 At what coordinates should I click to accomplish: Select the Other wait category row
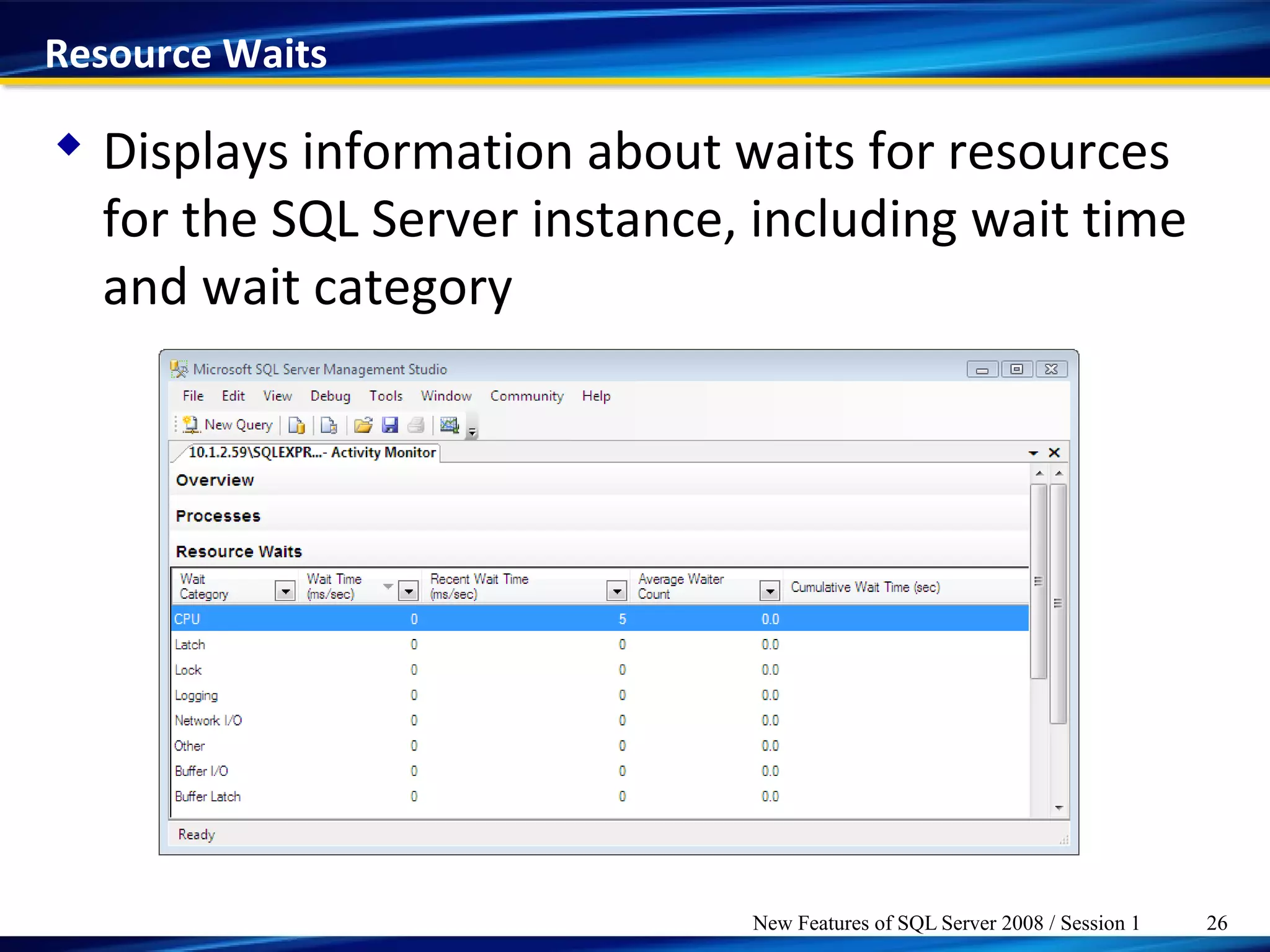pyautogui.click(x=600, y=746)
